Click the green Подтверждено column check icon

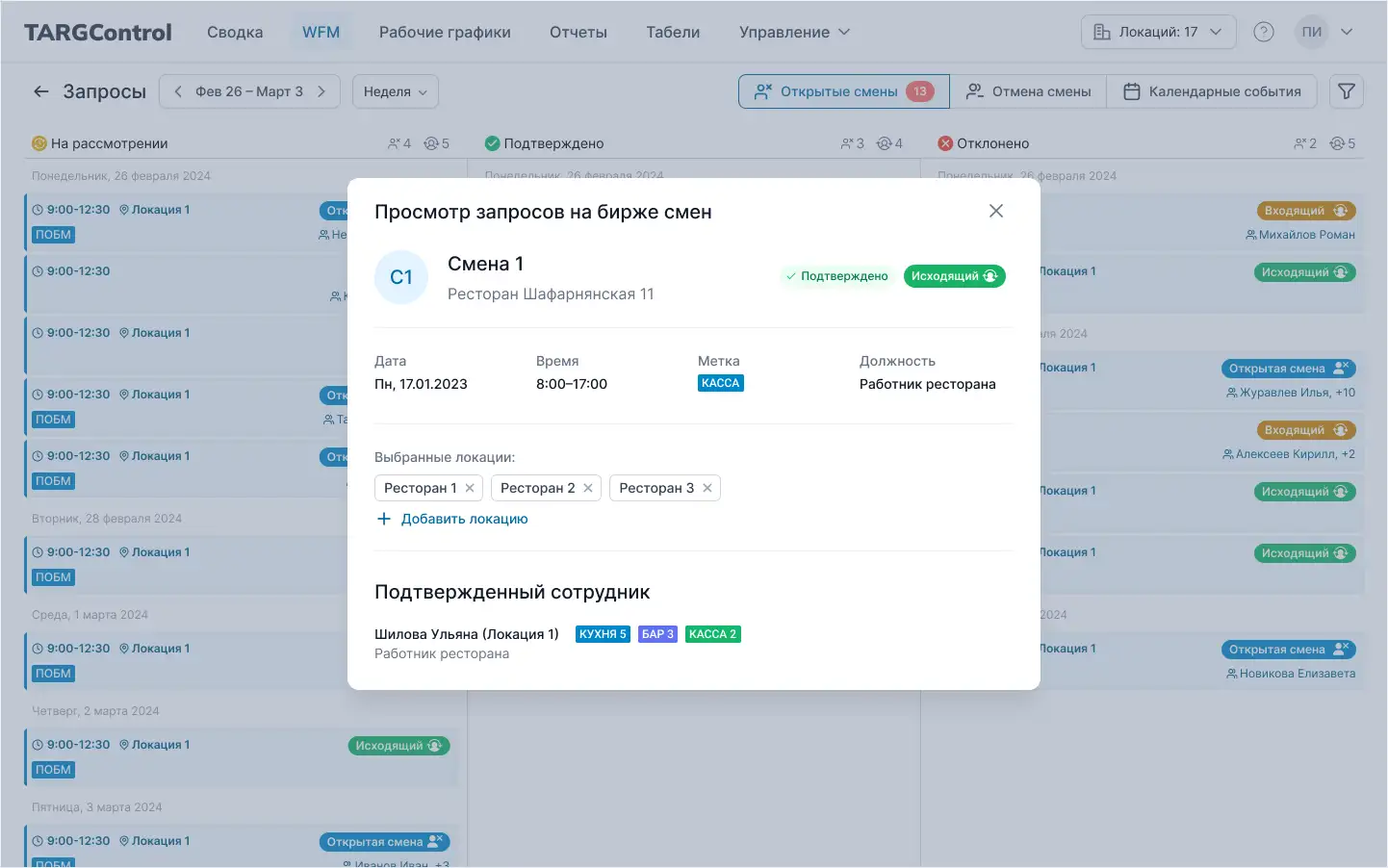[492, 143]
